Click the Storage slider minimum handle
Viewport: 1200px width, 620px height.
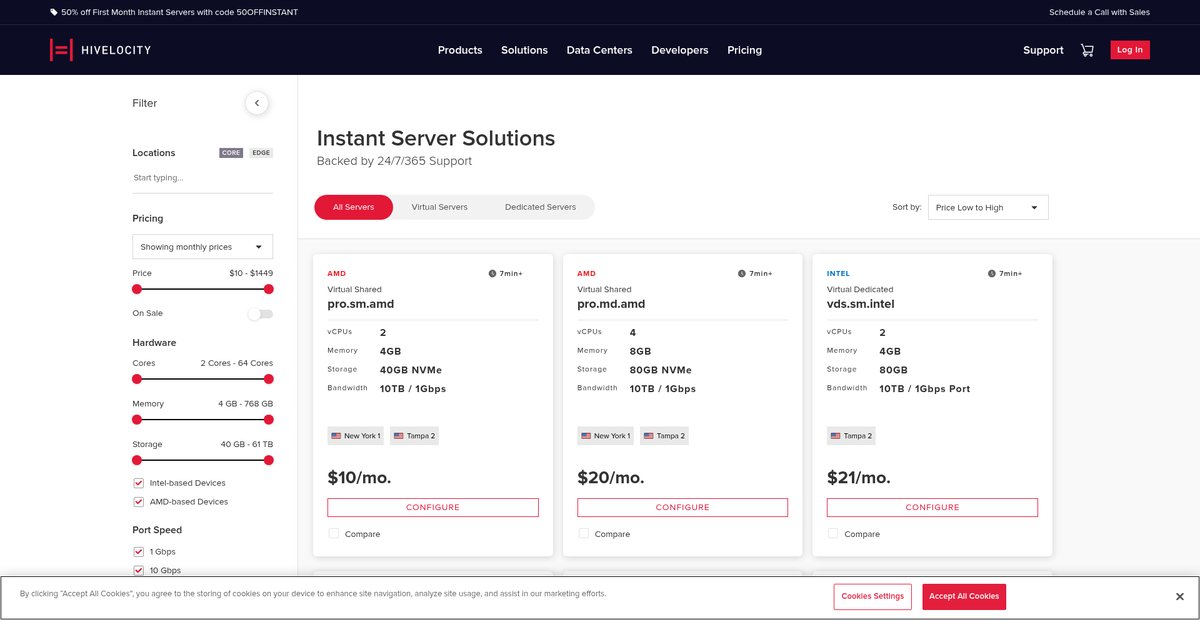pos(137,460)
